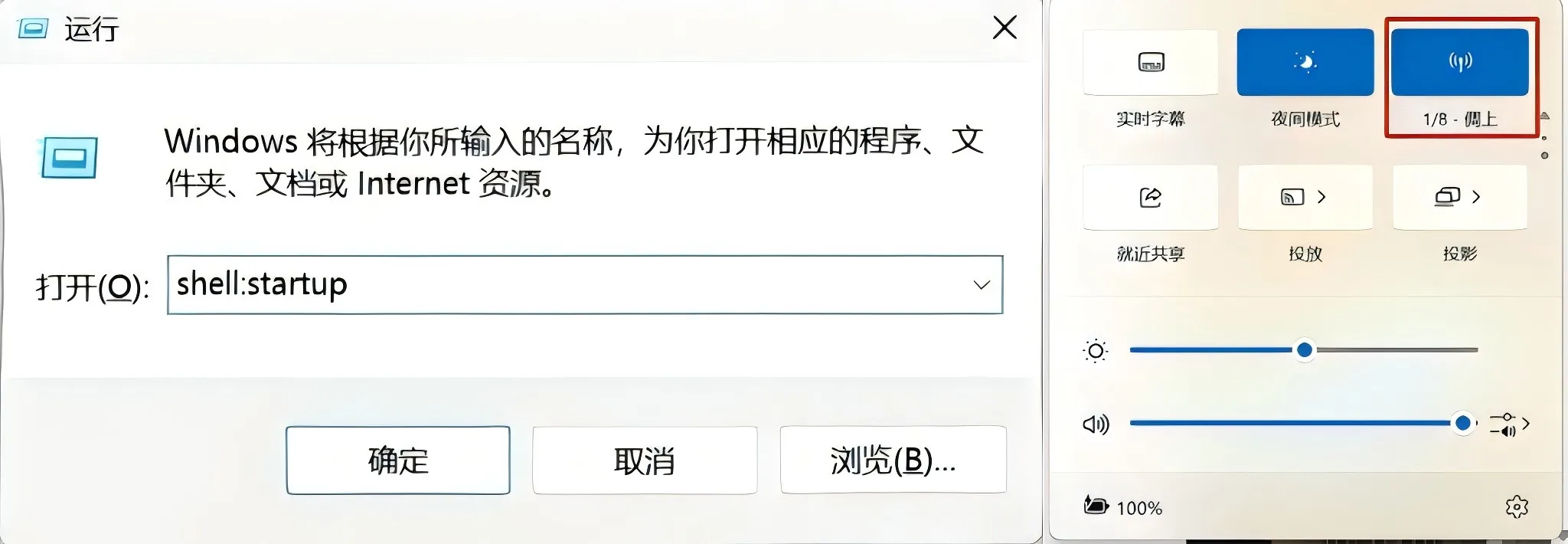
Task: Enable the live captions (实时字幕) tile
Action: pos(1151,62)
